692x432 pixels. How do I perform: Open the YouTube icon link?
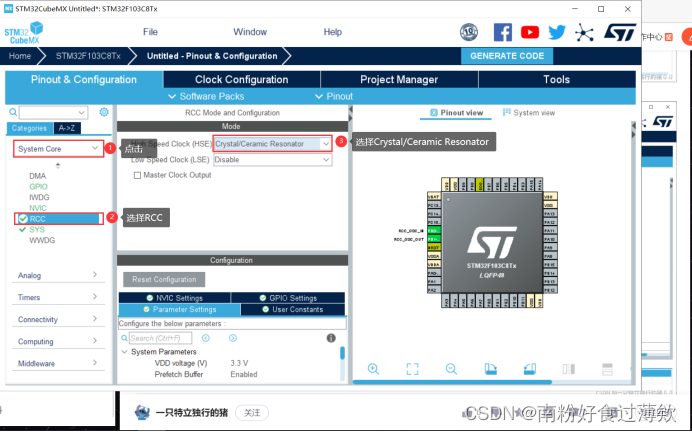(530, 32)
